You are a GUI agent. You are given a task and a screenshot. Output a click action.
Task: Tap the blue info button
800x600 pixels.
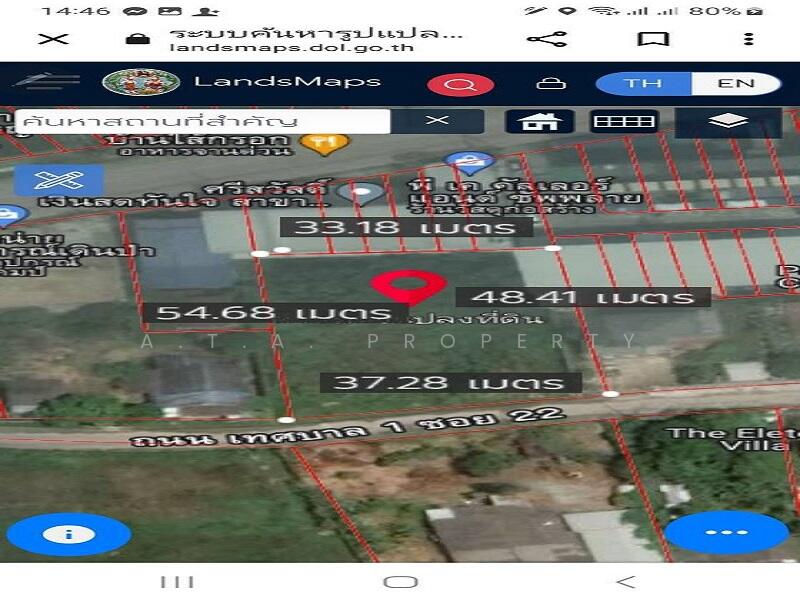(x=68, y=533)
